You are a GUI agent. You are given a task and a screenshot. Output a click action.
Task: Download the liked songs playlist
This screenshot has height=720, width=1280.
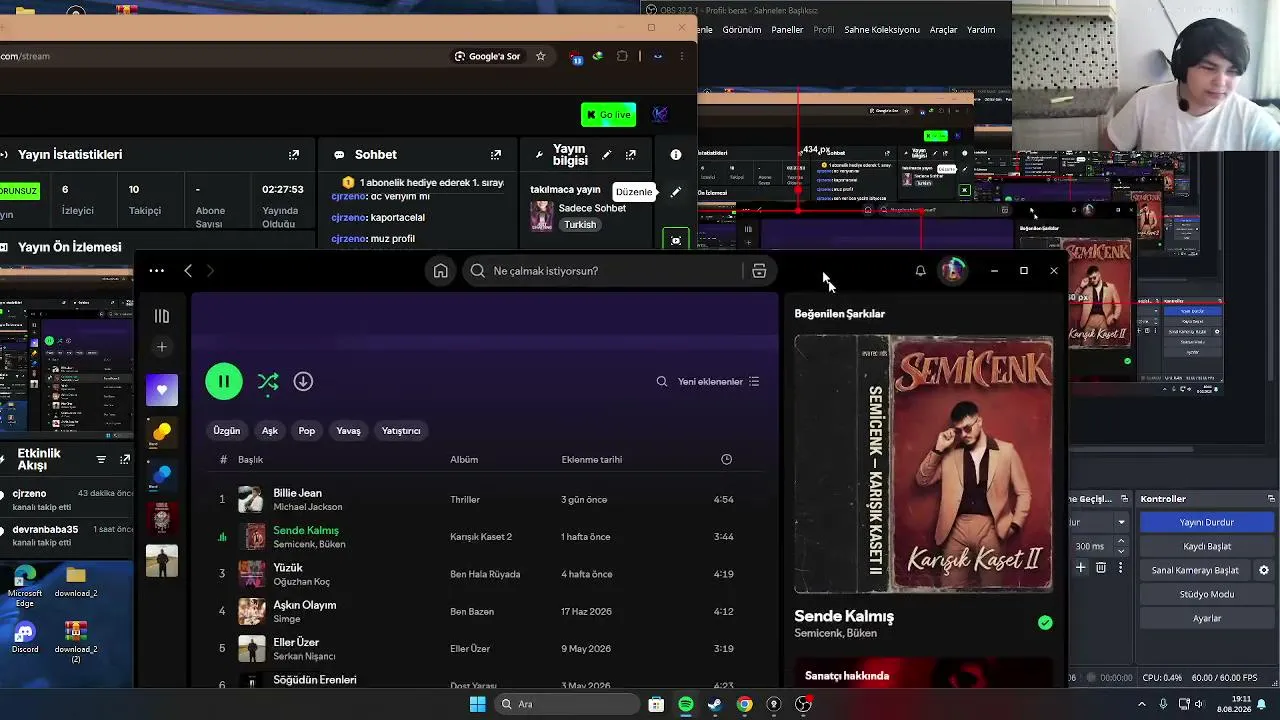point(303,381)
